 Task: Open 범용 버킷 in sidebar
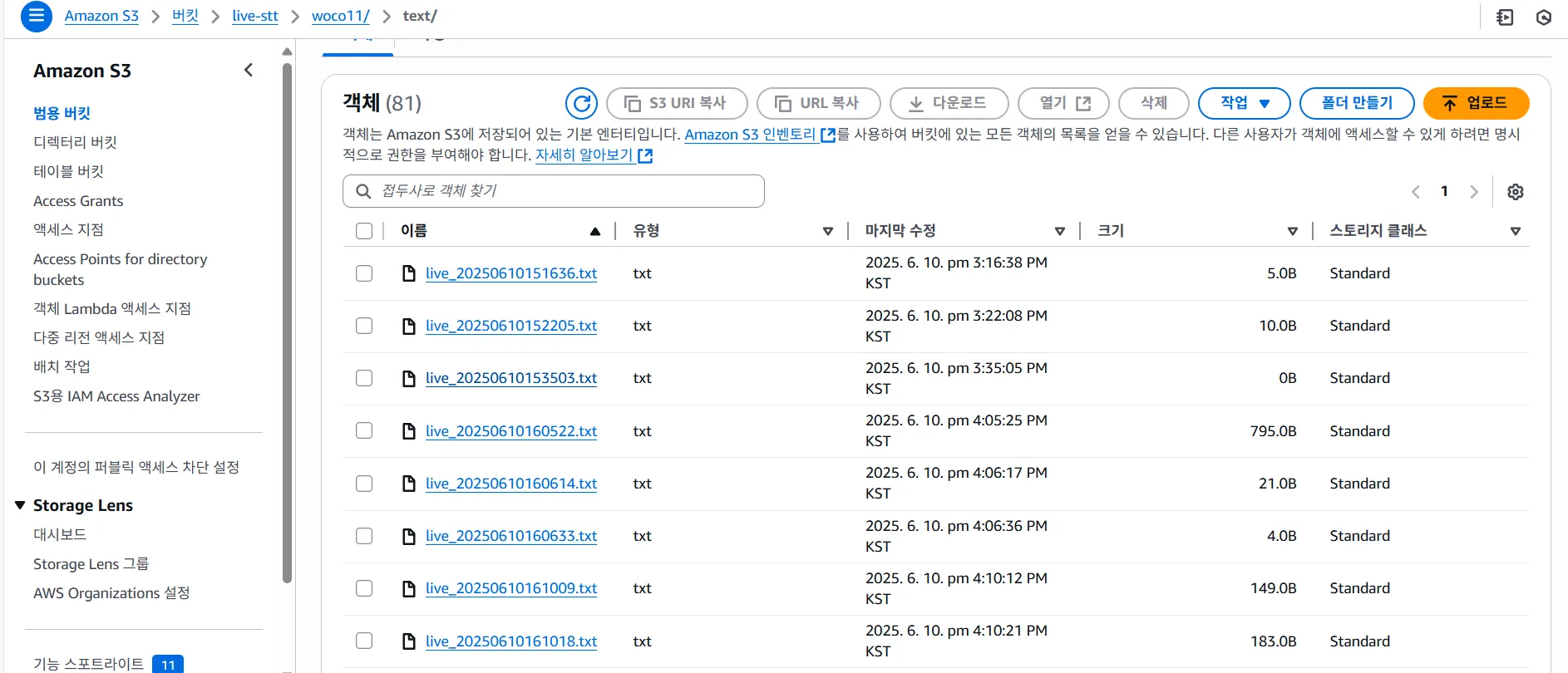pyautogui.click(x=62, y=113)
